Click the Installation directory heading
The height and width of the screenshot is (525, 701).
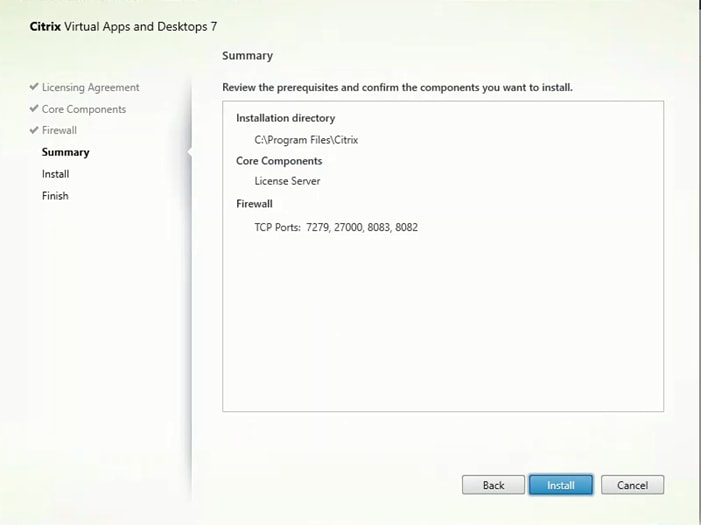pos(285,118)
